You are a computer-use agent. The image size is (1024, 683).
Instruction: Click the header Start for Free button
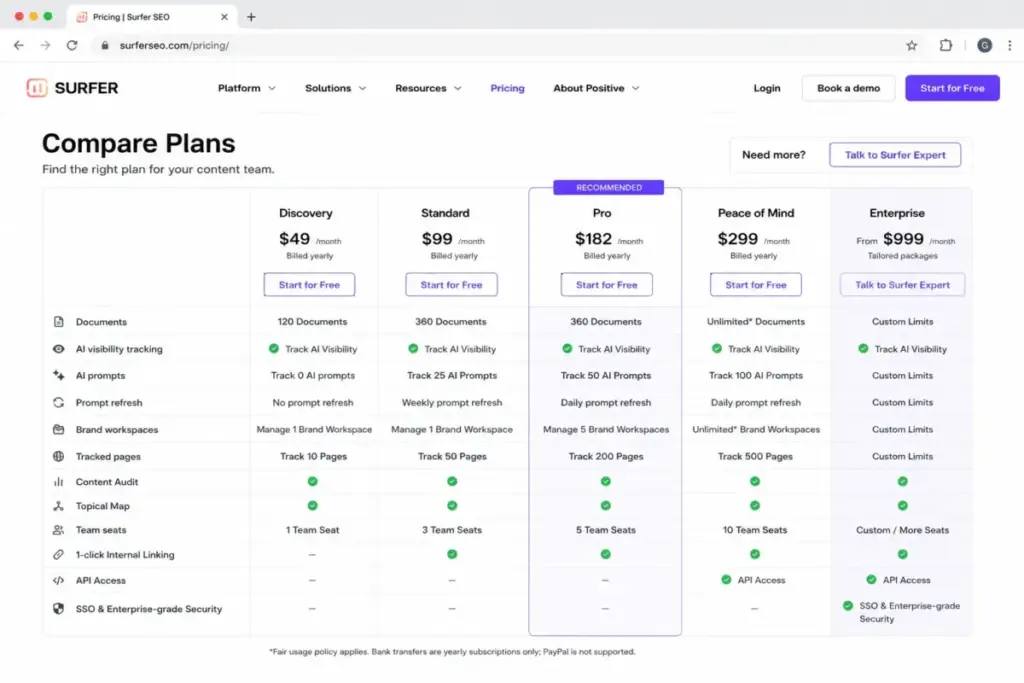pyautogui.click(x=952, y=88)
